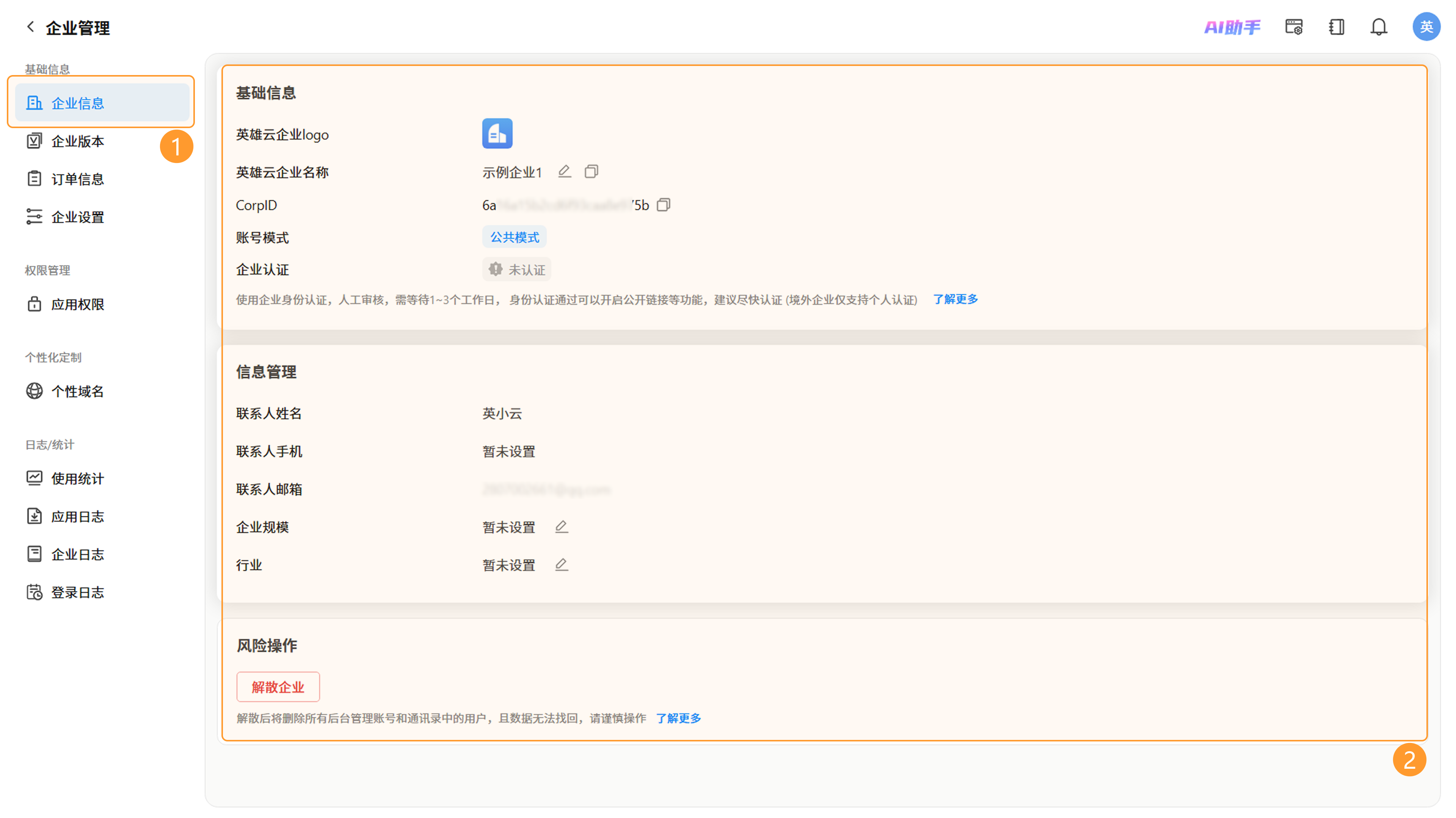
Task: Click the 应用权限 lock icon in sidebar
Action: tap(35, 304)
